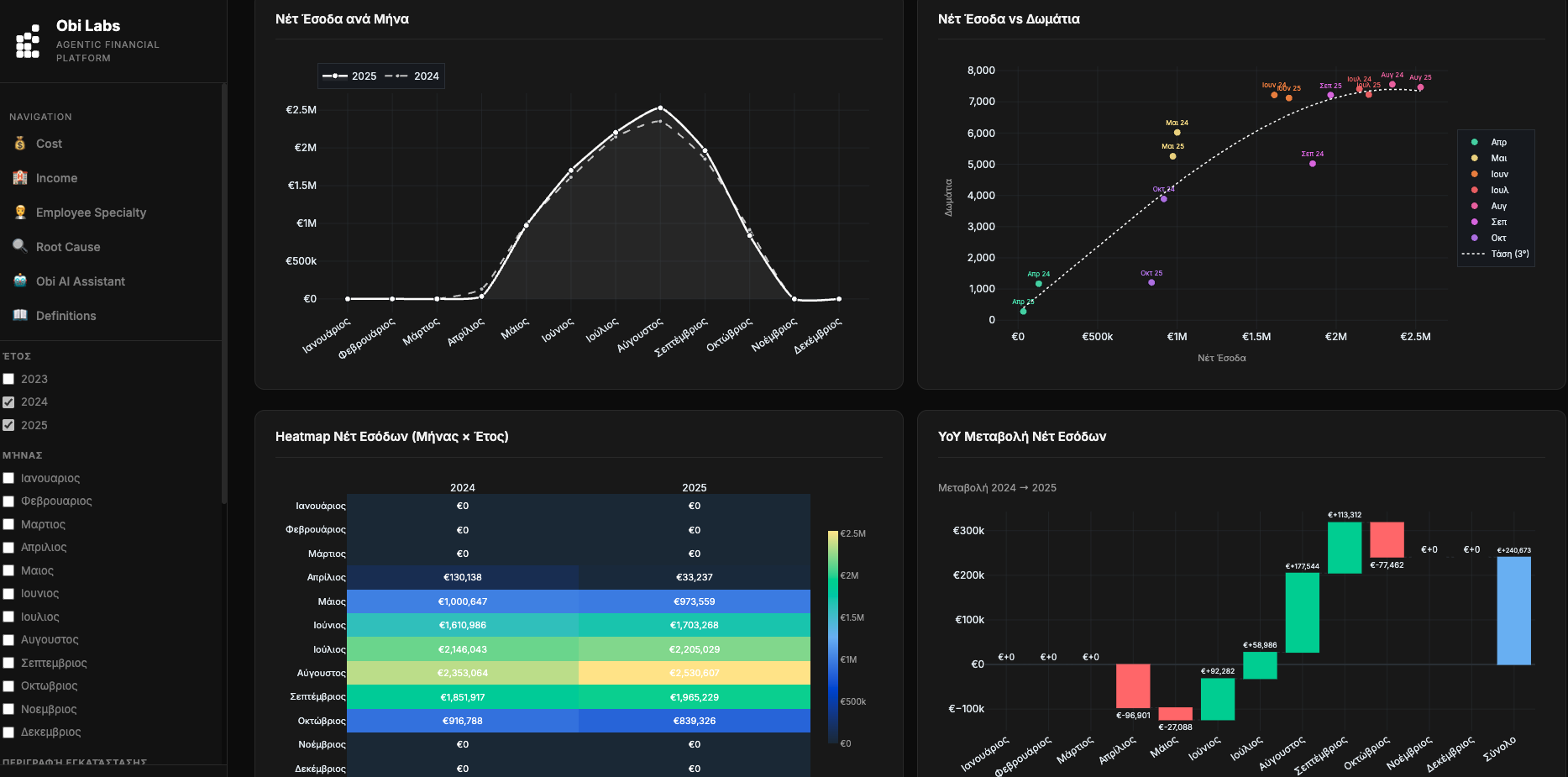Click the Root Cause magnifier icon

[20, 247]
